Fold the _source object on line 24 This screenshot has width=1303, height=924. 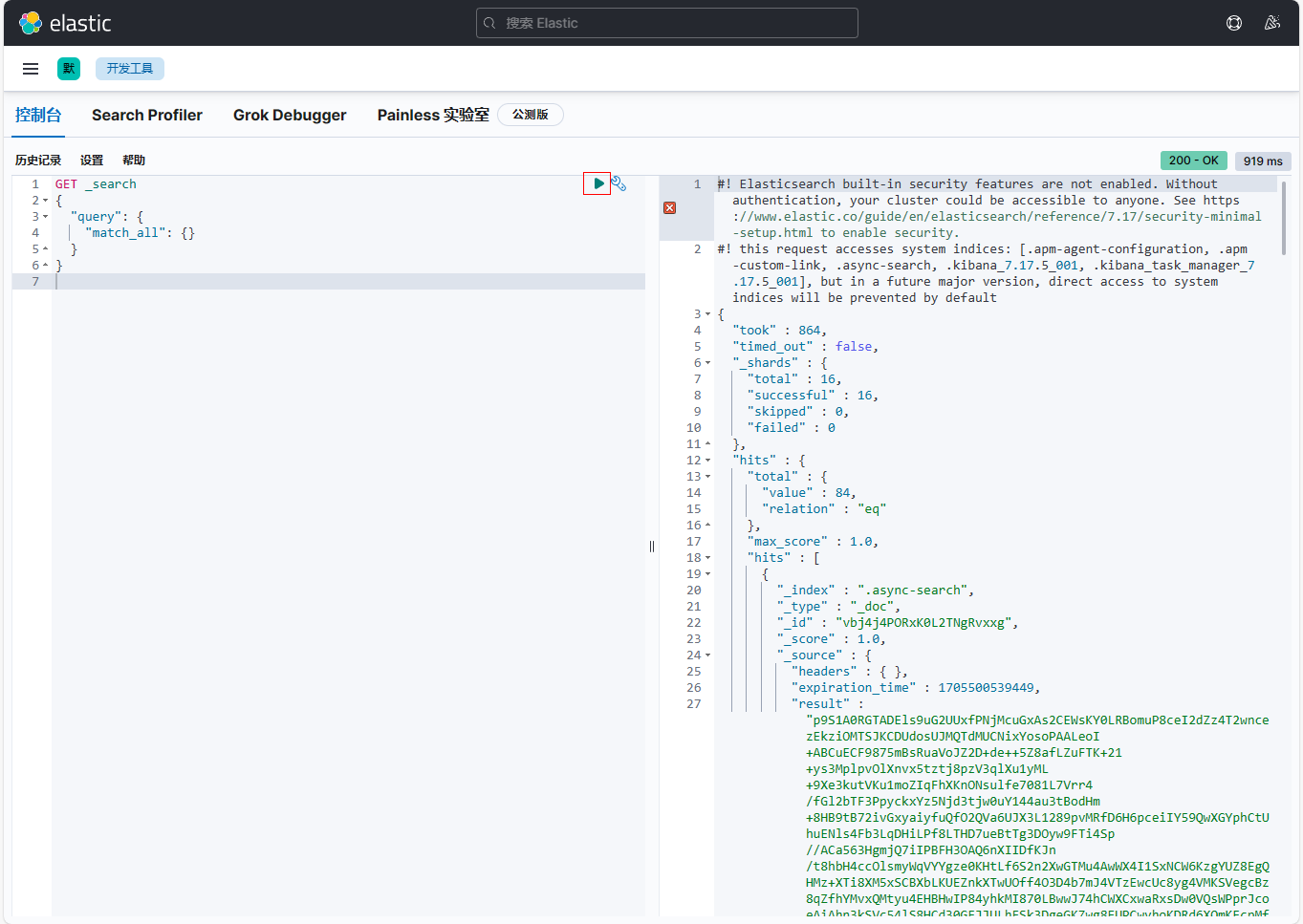coord(707,655)
